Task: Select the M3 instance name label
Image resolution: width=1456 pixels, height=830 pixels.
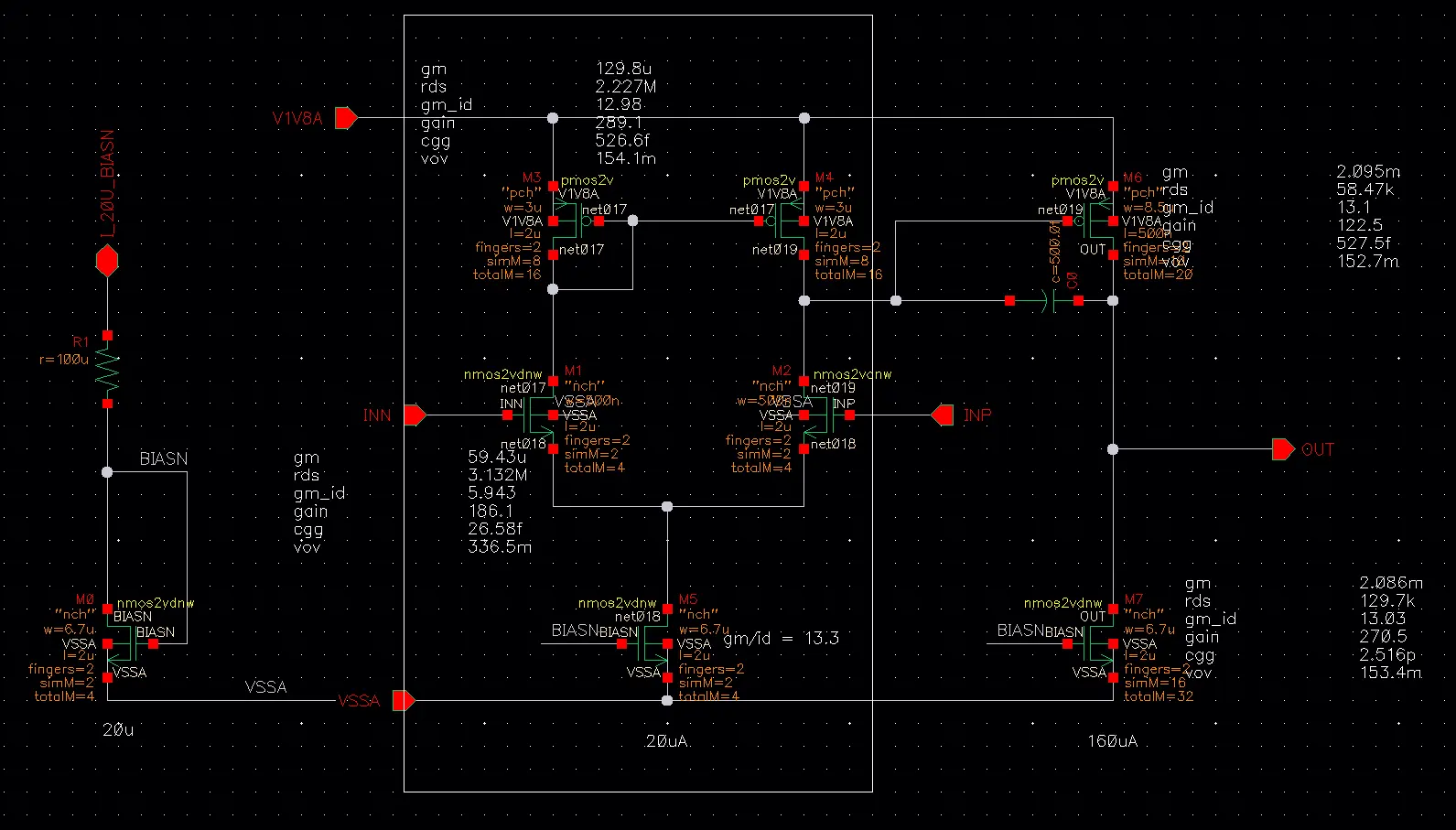Action: [532, 178]
